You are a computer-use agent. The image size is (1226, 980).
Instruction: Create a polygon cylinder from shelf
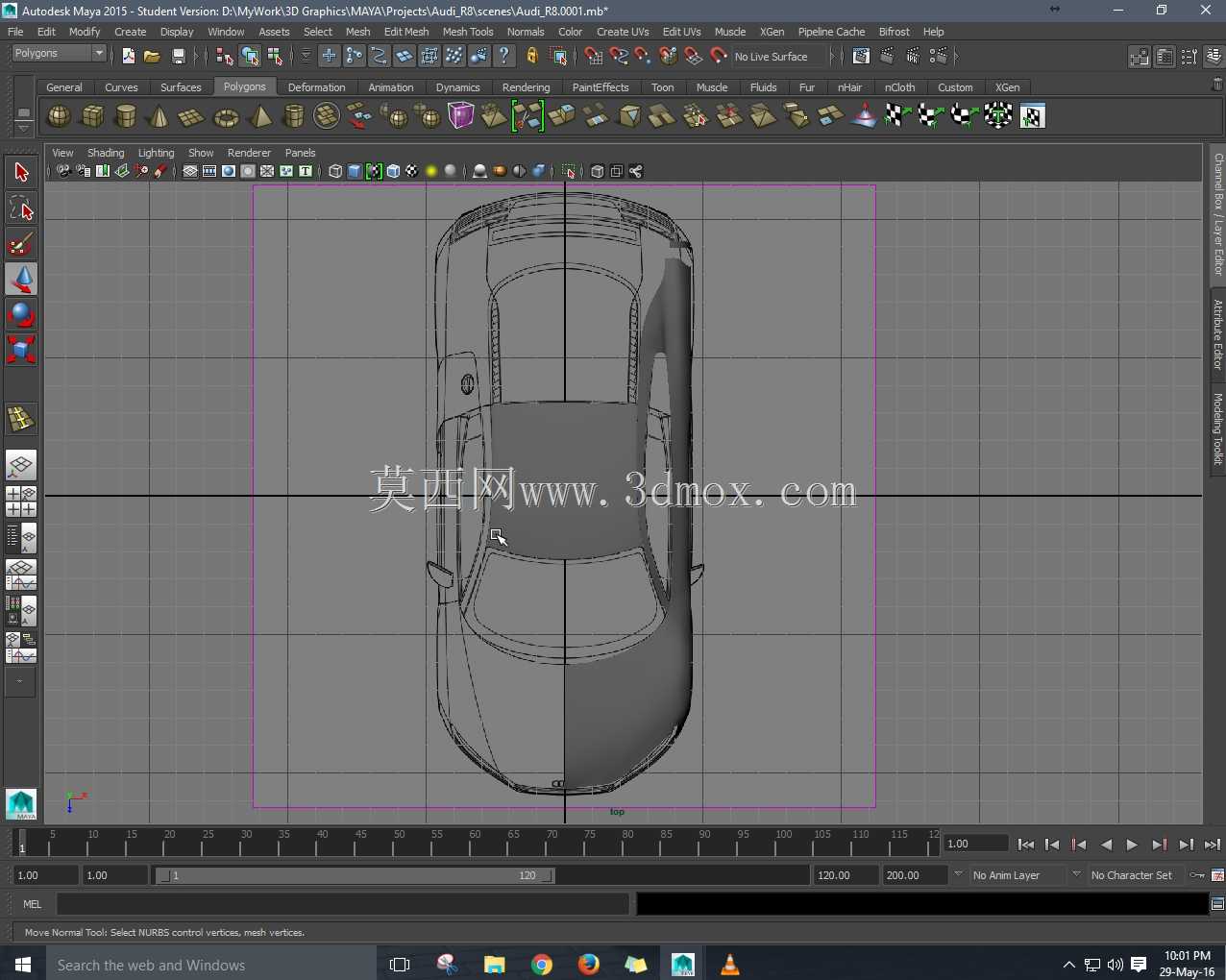click(126, 116)
